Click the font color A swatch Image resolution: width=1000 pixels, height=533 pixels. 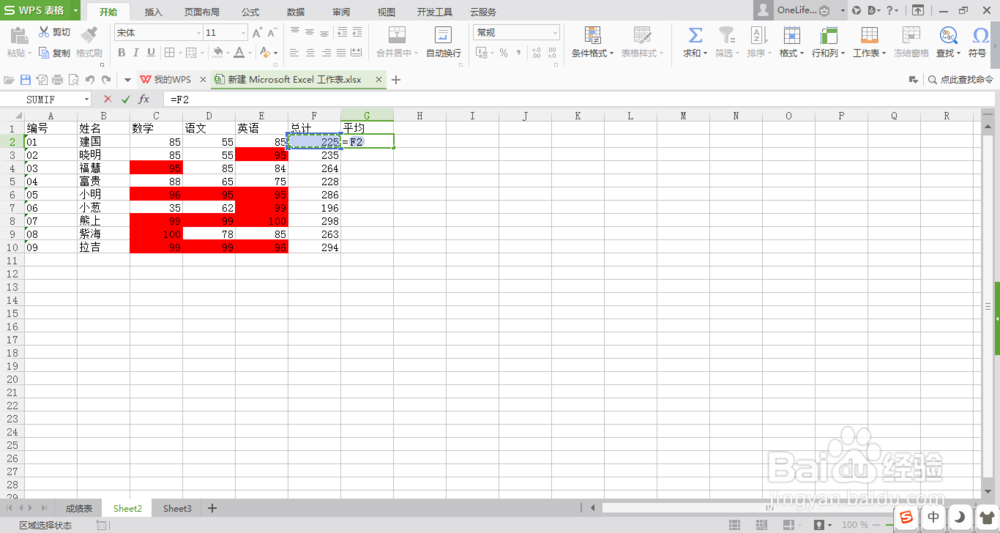[x=239, y=53]
